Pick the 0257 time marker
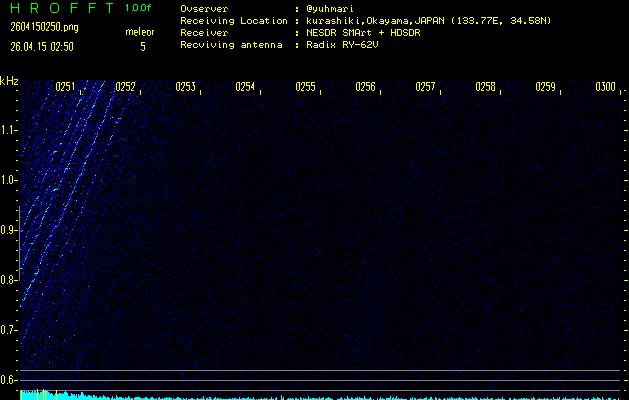The width and height of the screenshot is (629, 400). click(426, 87)
